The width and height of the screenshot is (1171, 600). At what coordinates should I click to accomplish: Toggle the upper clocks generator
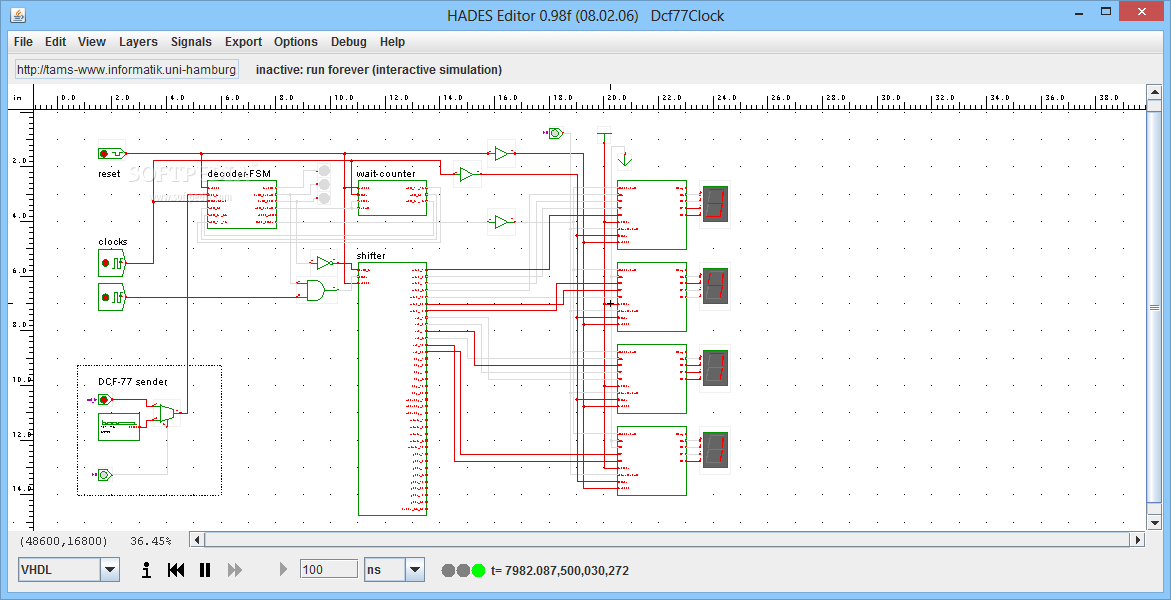point(112,263)
